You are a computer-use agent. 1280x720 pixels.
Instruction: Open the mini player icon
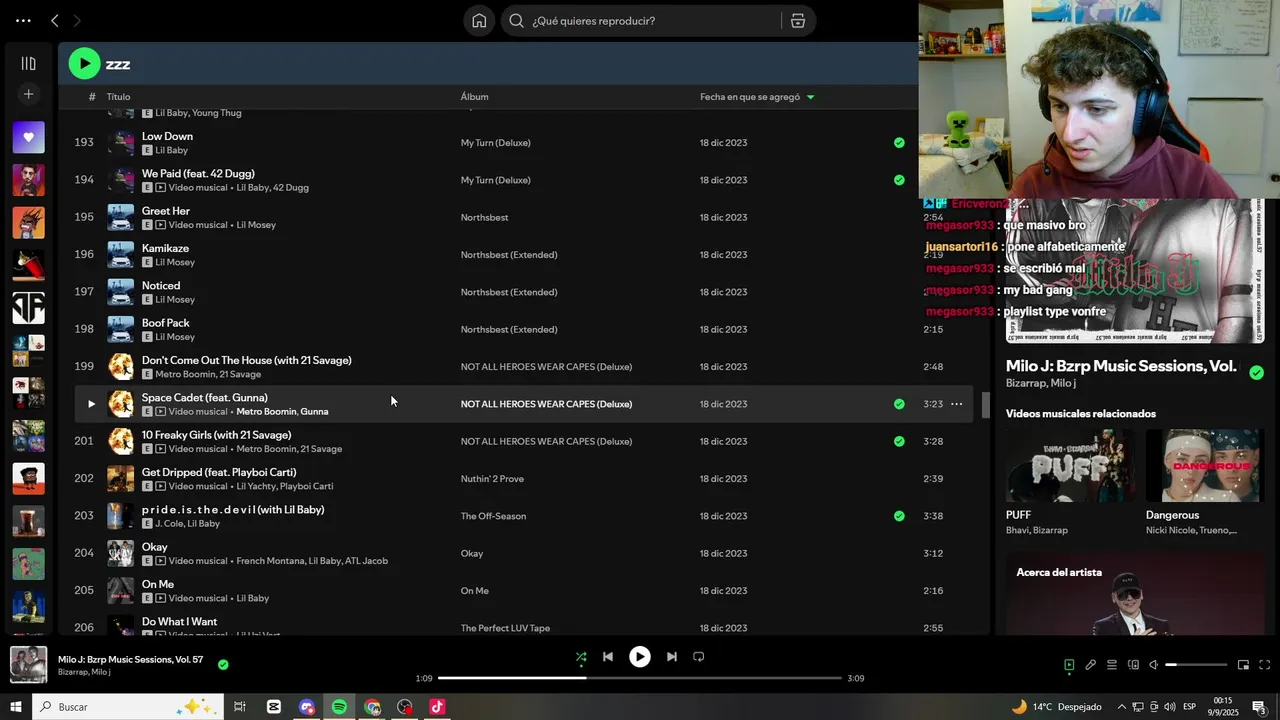[x=1243, y=665]
